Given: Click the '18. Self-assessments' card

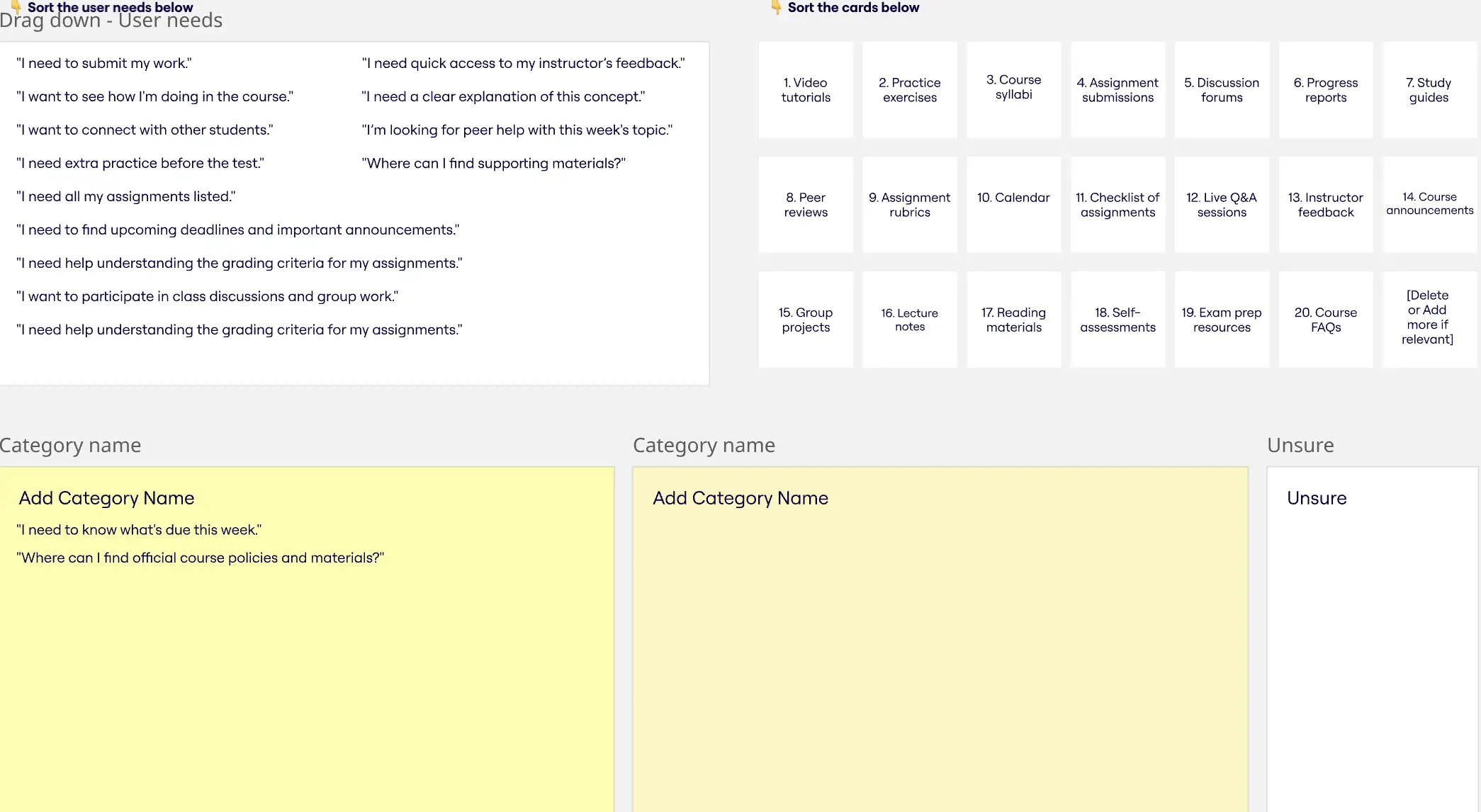Looking at the screenshot, I should pyautogui.click(x=1117, y=320).
